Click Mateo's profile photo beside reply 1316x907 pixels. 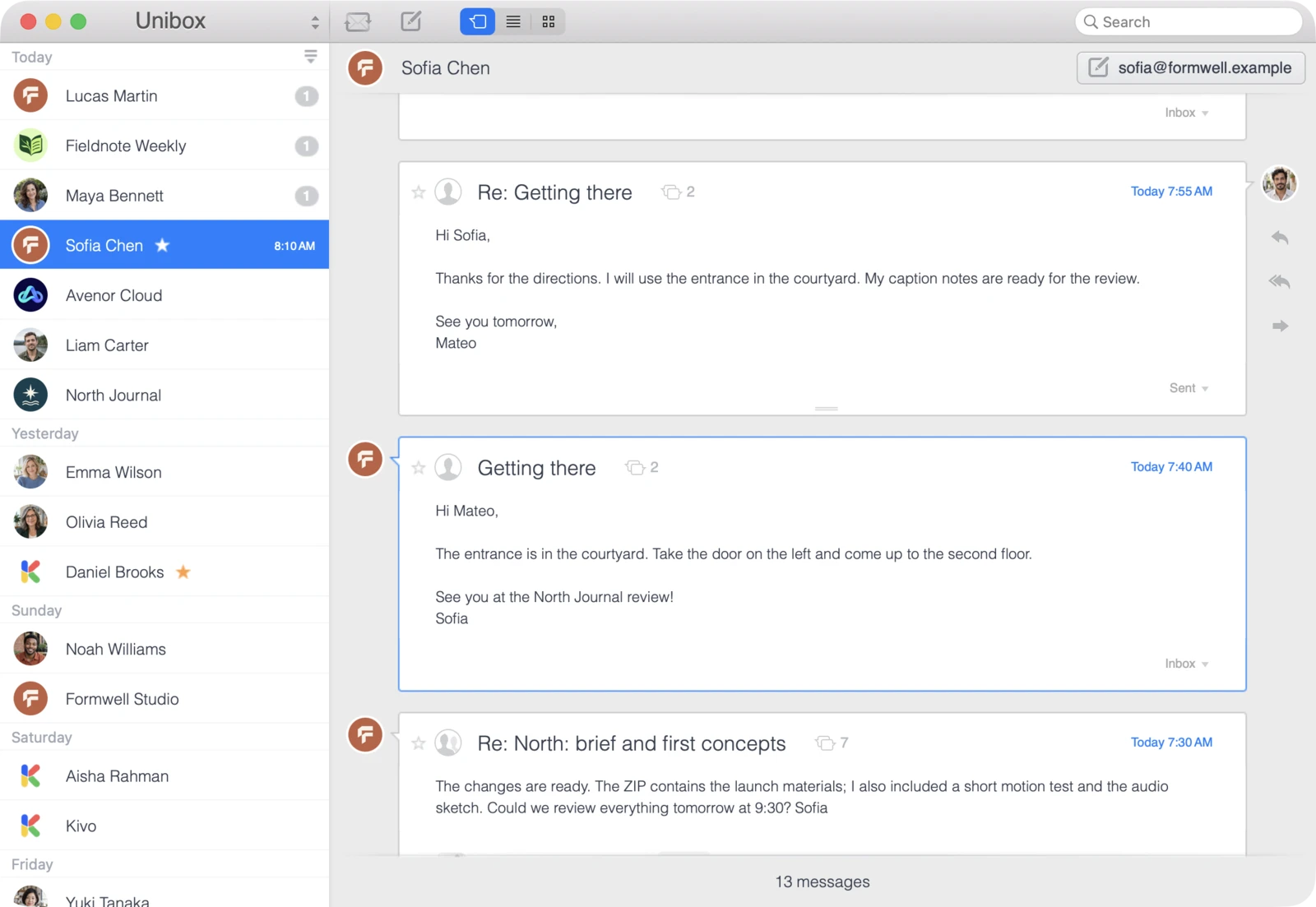pyautogui.click(x=1279, y=183)
